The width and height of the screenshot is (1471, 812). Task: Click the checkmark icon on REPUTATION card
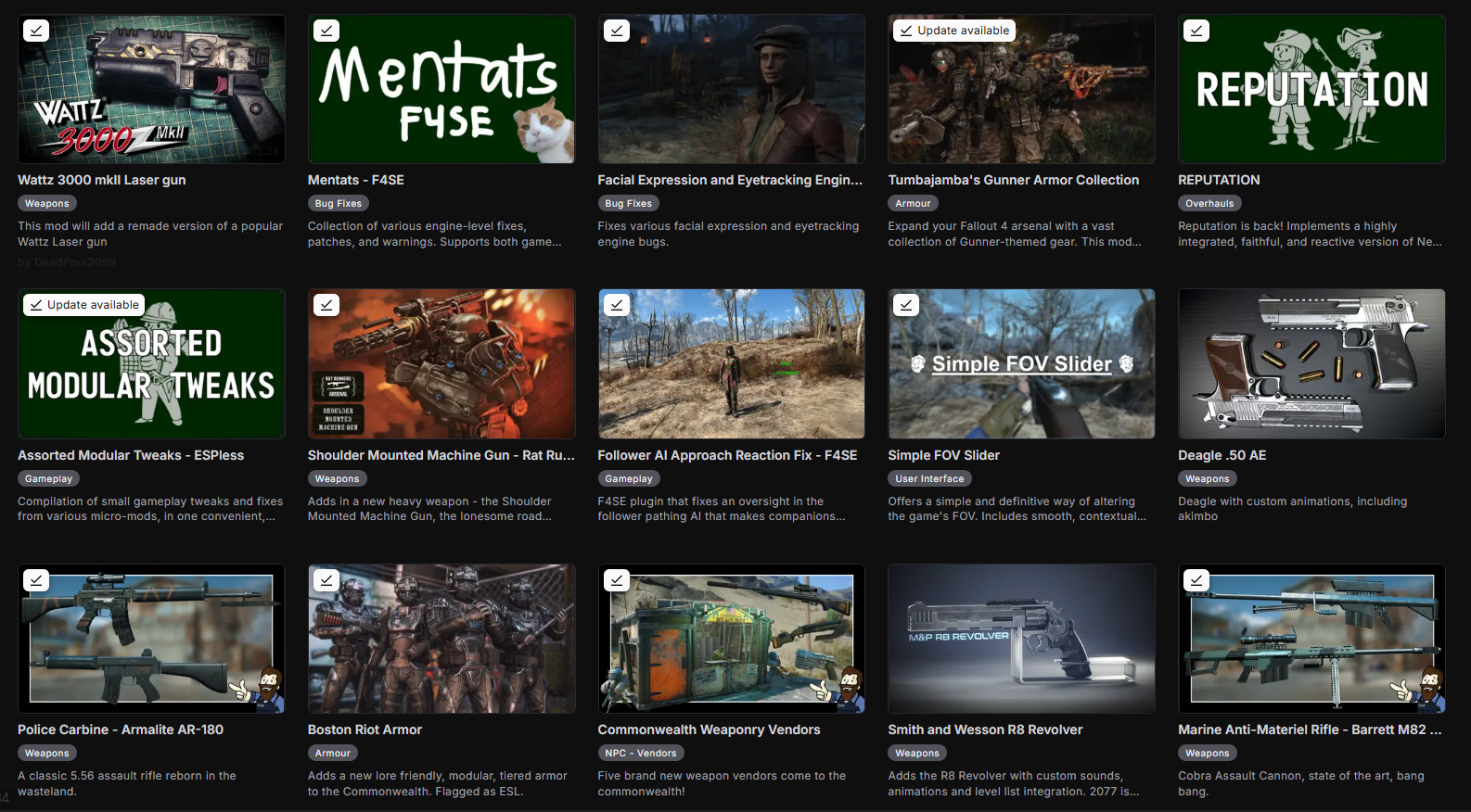pos(1196,31)
